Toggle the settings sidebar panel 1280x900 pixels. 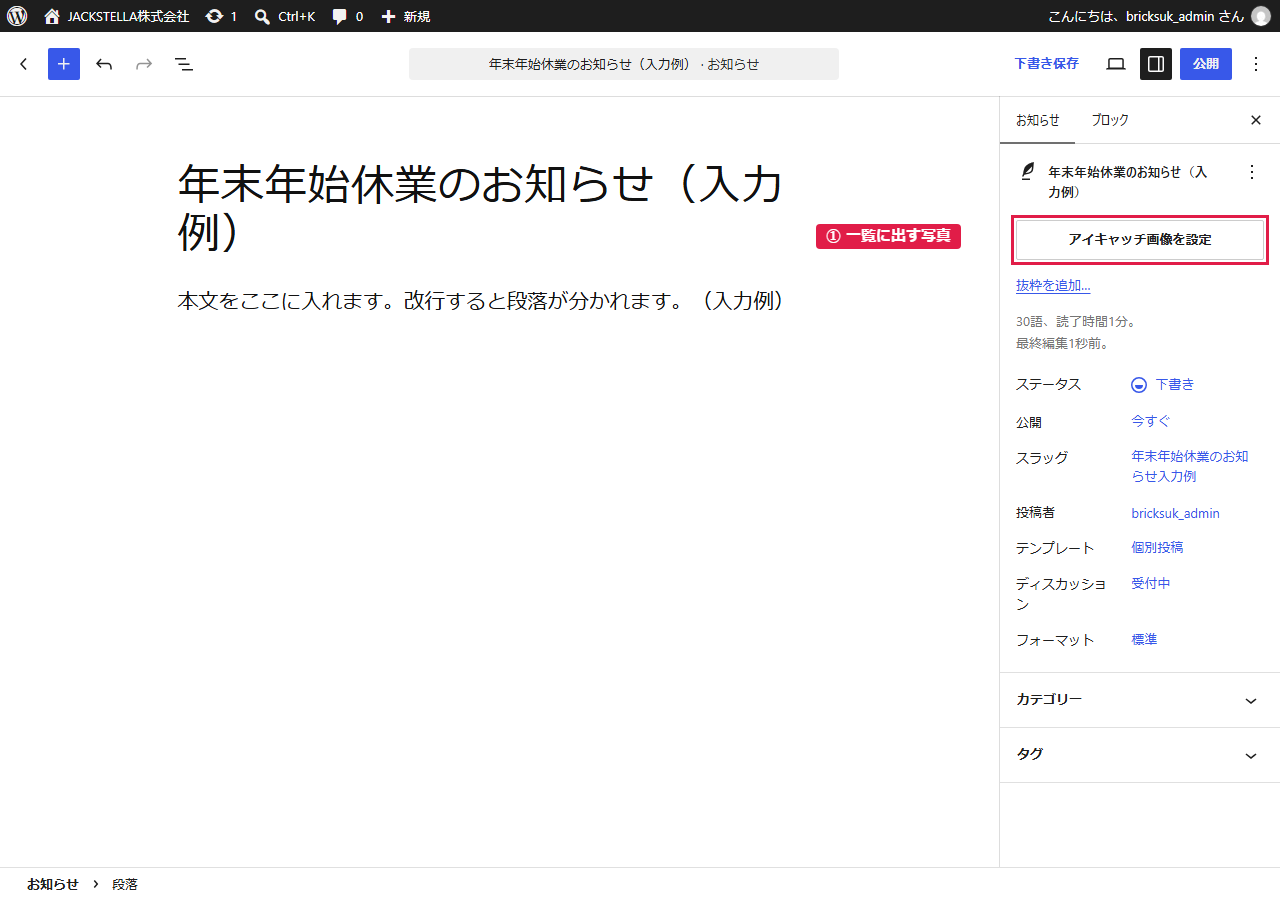pyautogui.click(x=1156, y=64)
